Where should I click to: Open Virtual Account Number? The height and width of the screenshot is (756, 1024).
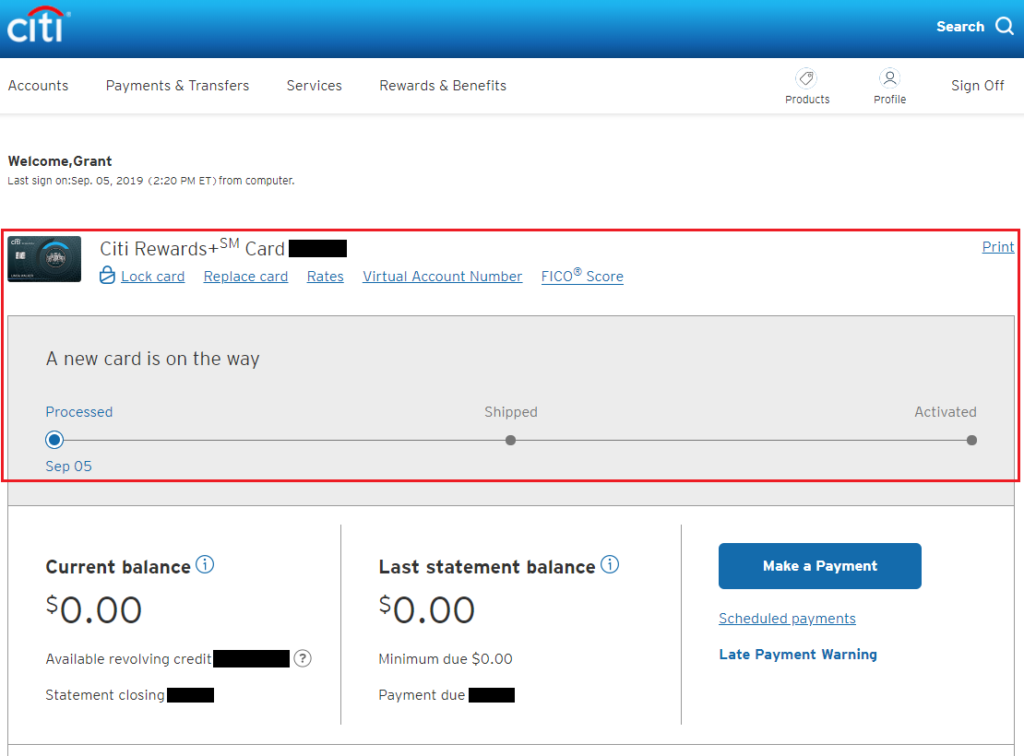pyautogui.click(x=442, y=276)
